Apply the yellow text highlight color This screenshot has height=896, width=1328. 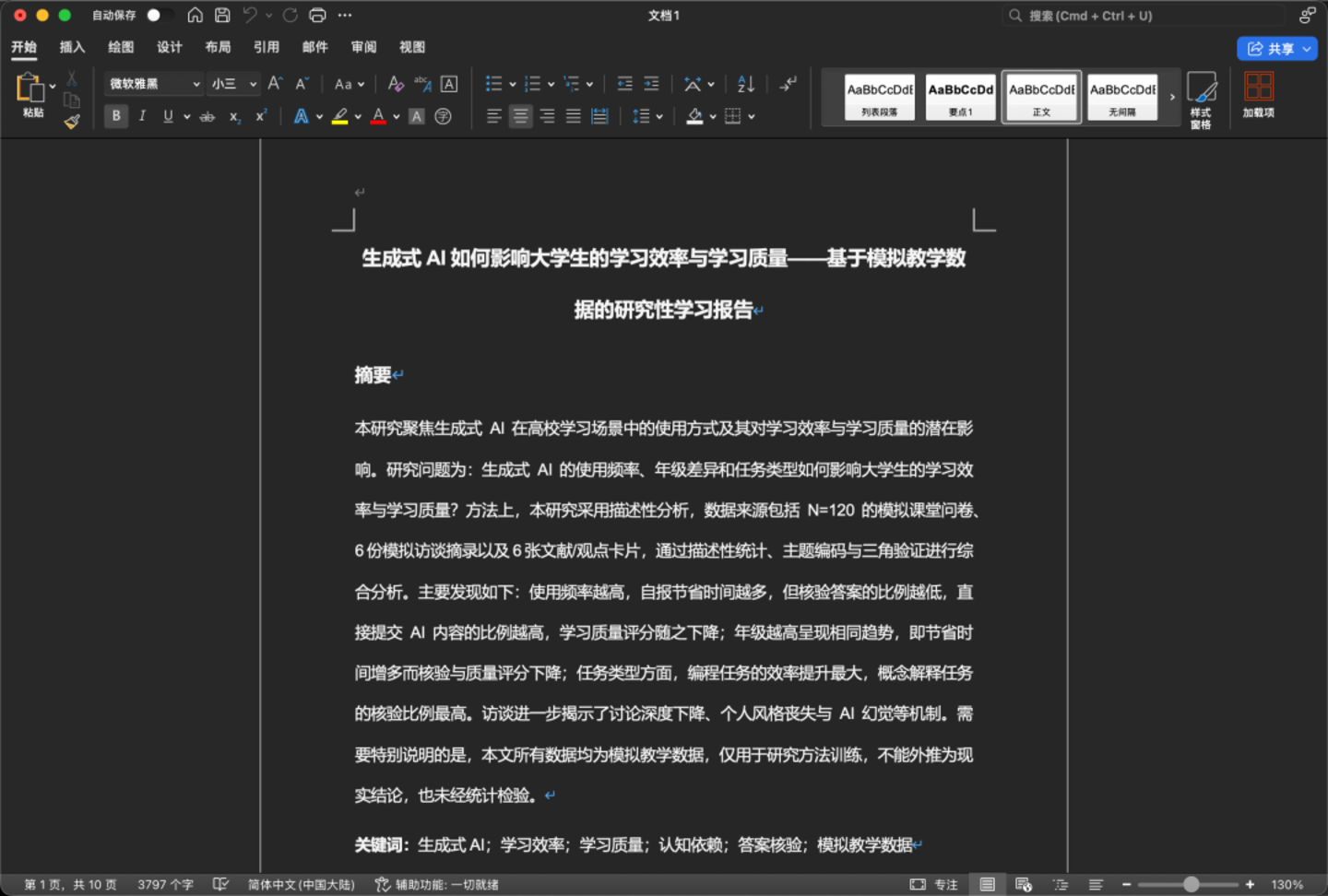pos(340,116)
